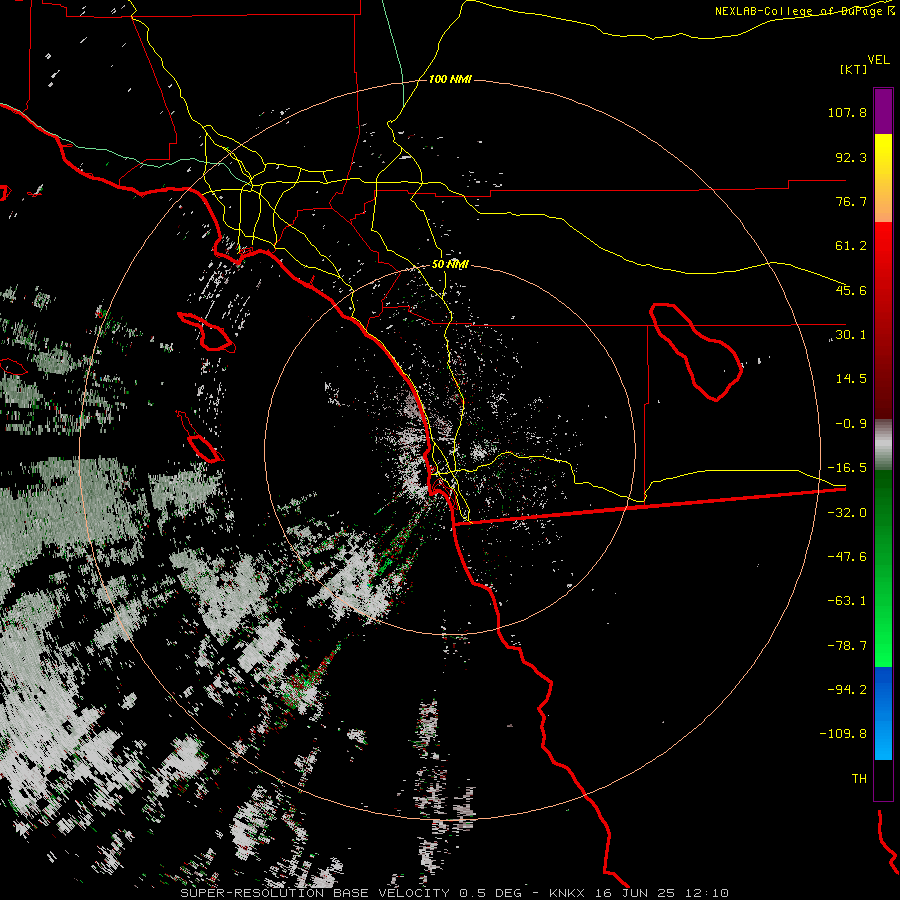
Task: Click the -47.6 velocity scale value
Action: (x=847, y=557)
